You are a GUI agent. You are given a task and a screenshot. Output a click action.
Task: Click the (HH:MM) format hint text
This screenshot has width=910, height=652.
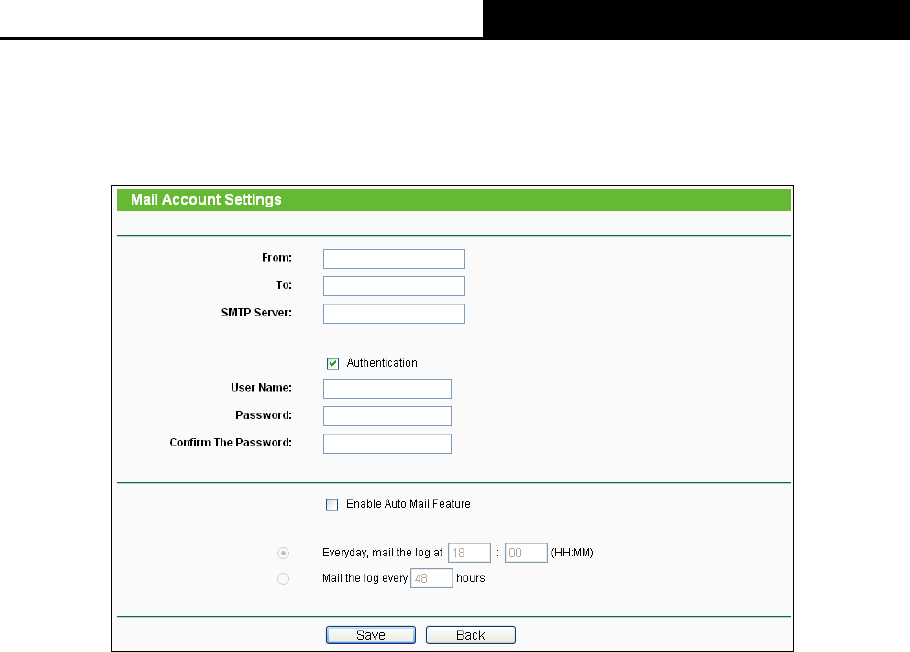572,553
